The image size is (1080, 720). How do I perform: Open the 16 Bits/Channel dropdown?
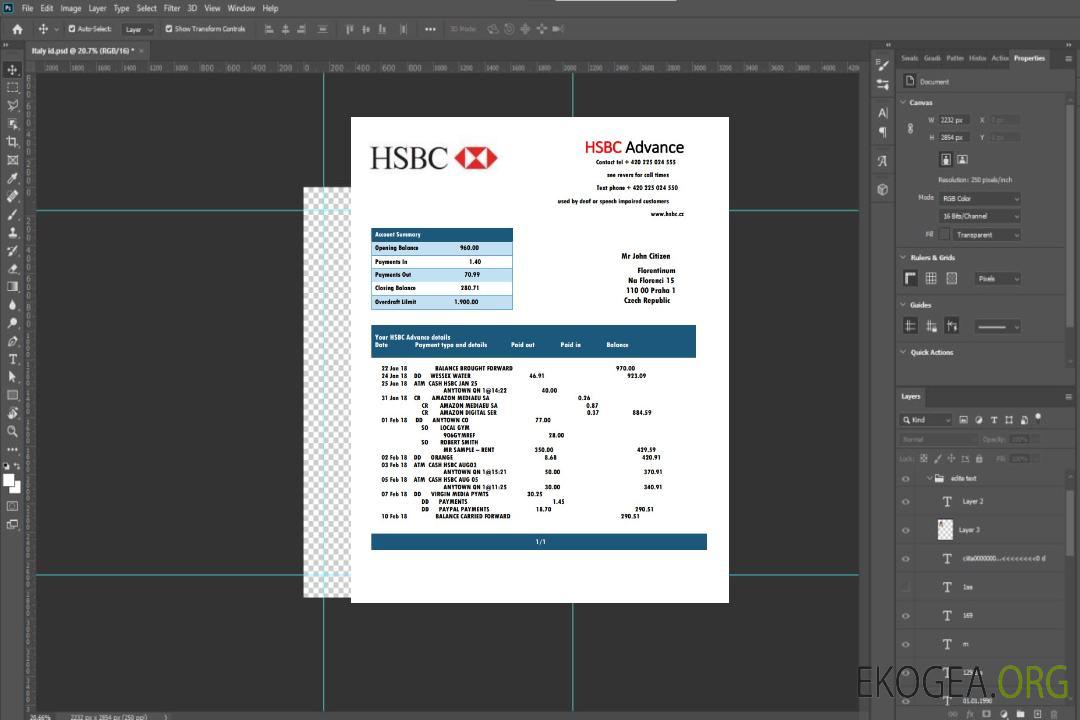pos(979,216)
